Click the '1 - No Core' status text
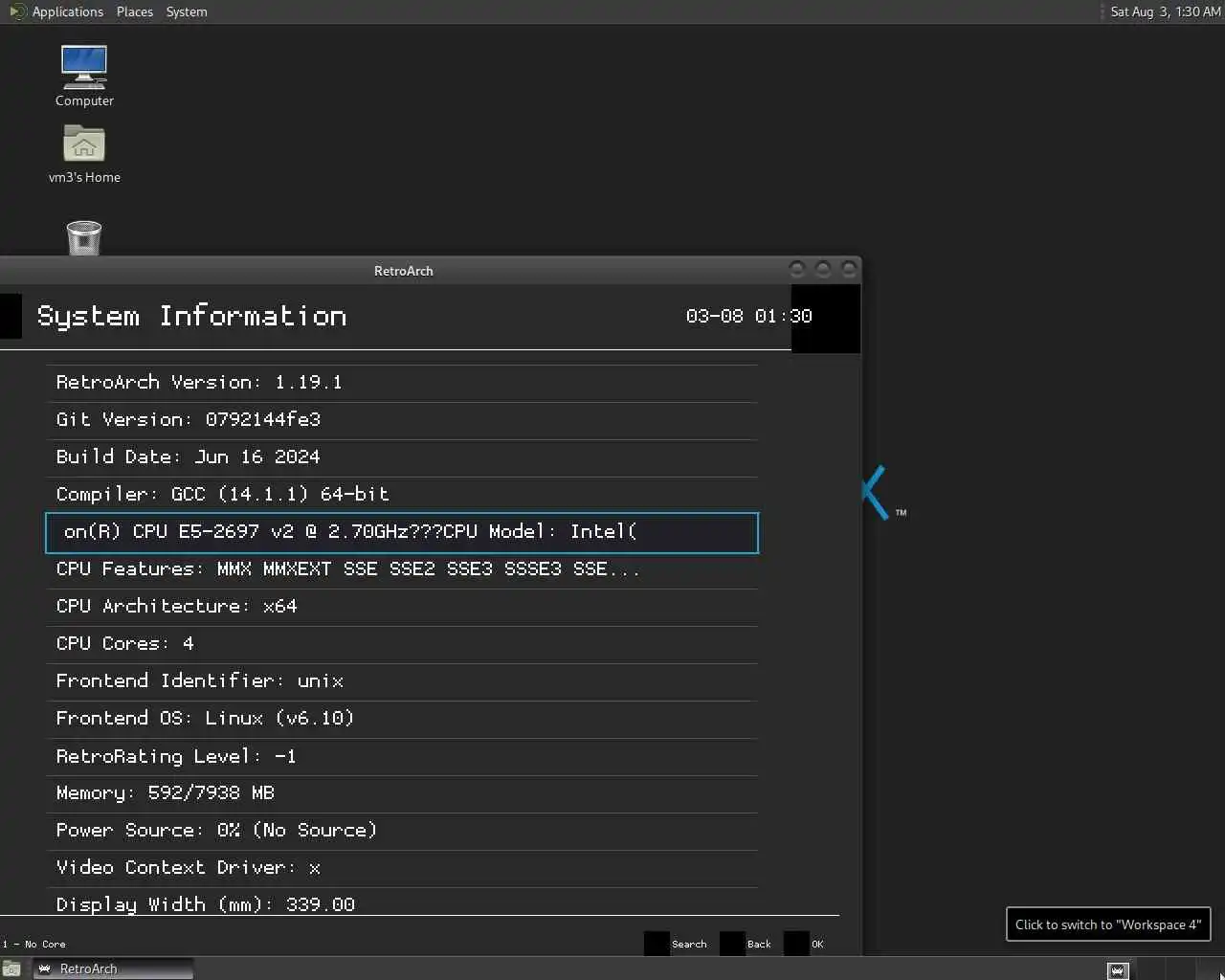Viewport: 1225px width, 980px height. [x=33, y=945]
